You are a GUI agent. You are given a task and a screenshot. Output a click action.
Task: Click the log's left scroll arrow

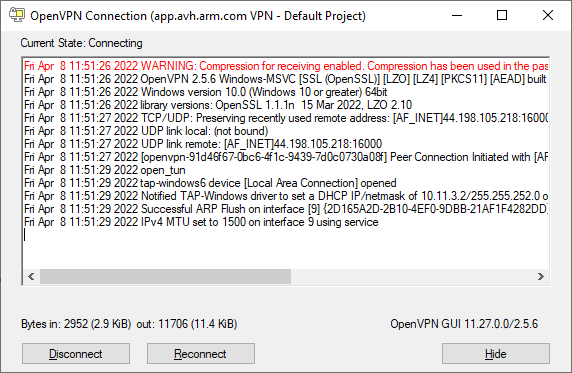click(x=31, y=276)
